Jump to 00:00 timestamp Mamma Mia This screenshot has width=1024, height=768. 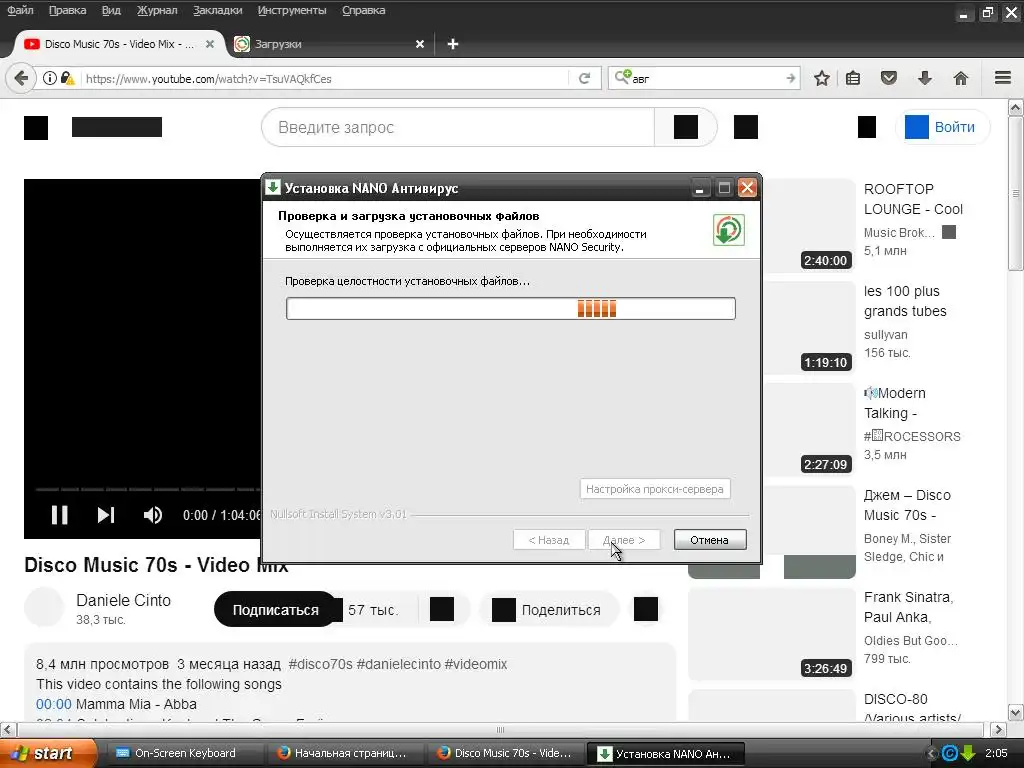54,705
